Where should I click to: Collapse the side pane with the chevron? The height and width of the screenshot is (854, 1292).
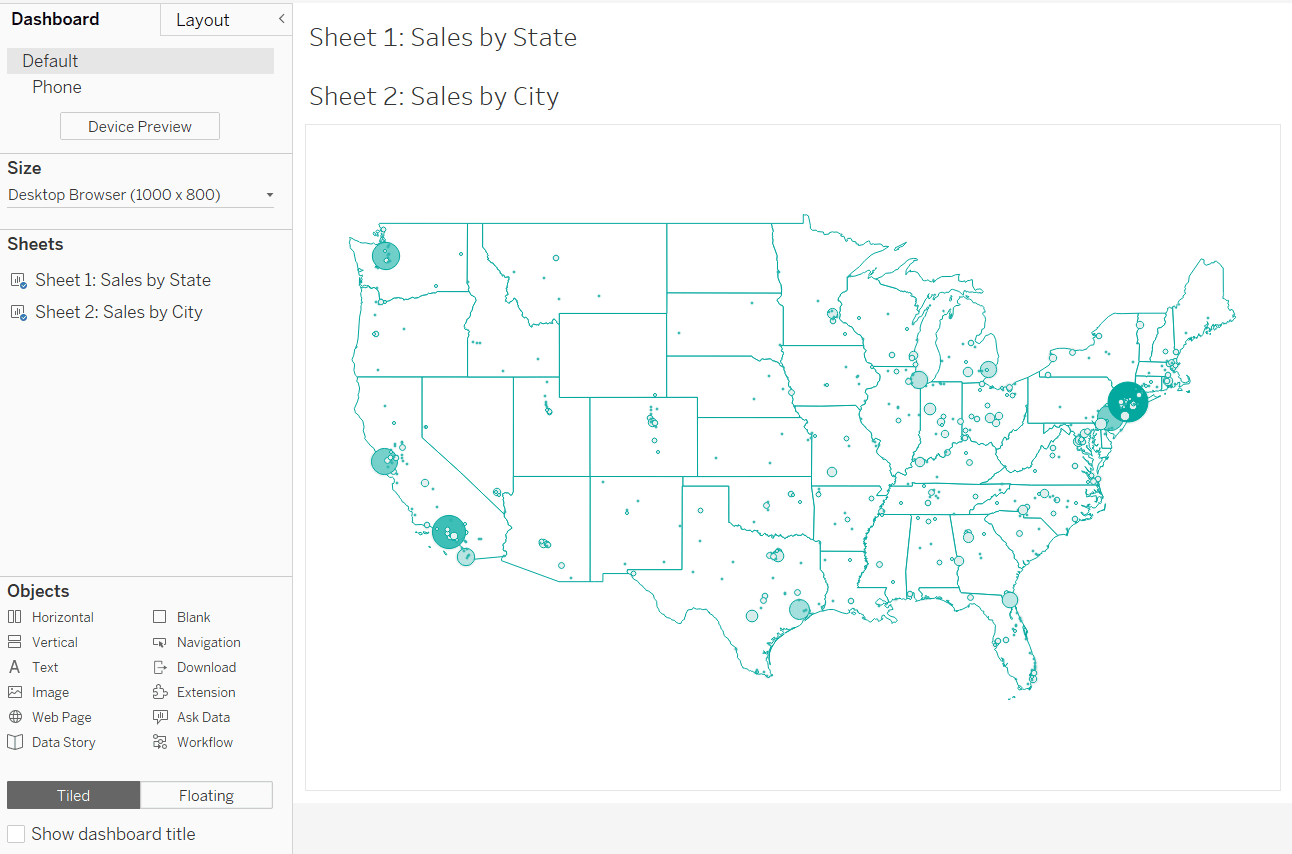(x=282, y=19)
